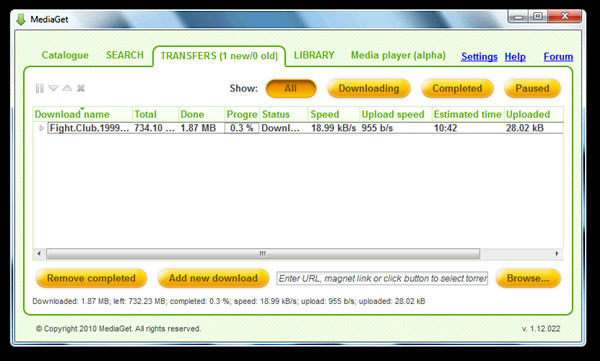This screenshot has width=600, height=361.
Task: Filter list by Paused transfers
Action: tap(532, 88)
